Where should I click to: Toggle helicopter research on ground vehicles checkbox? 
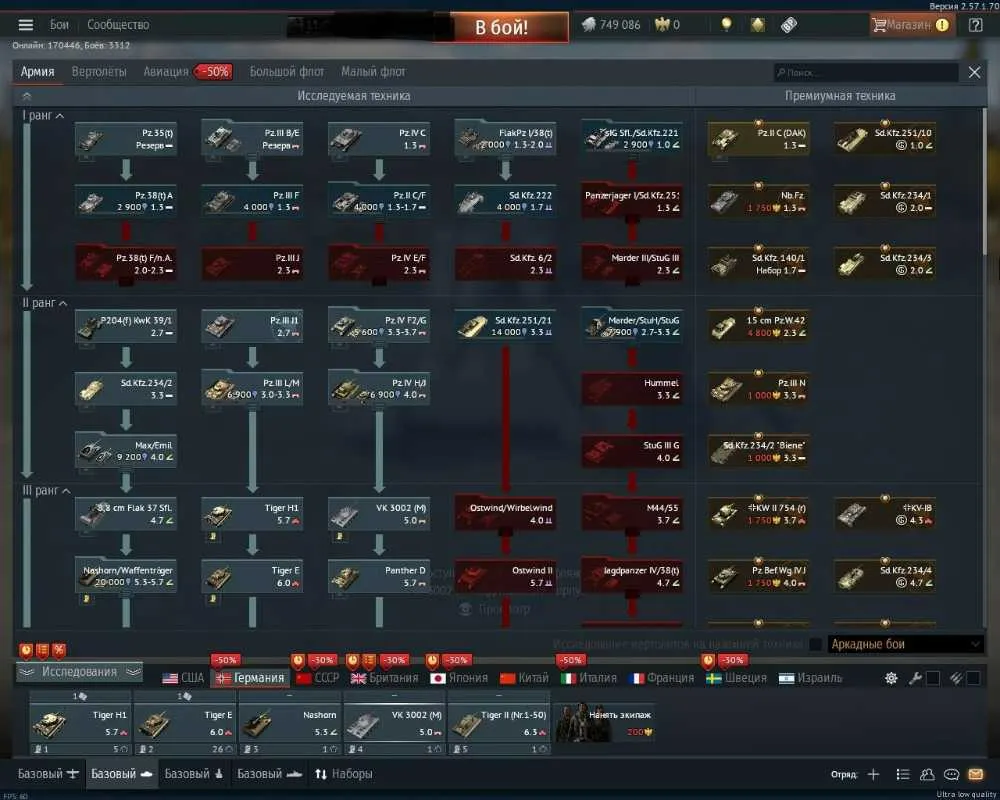click(815, 644)
